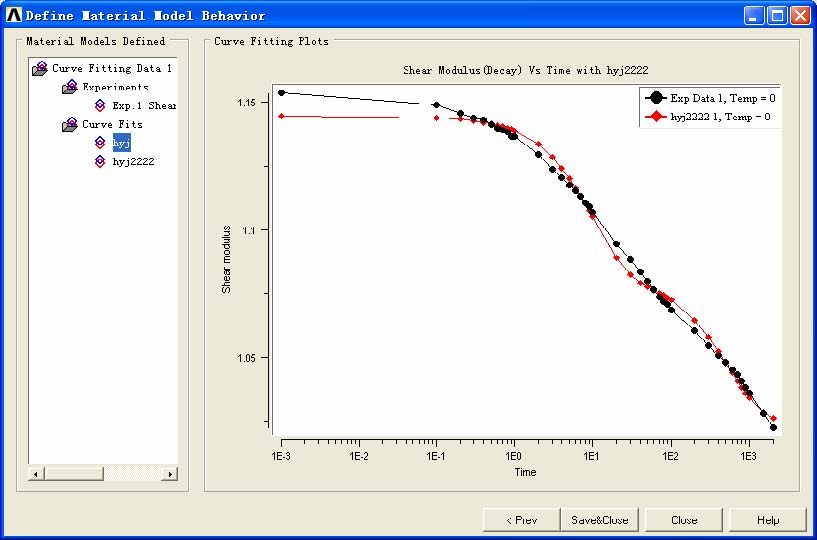Screen dimensions: 817x540
Task: Select Exp.1 Shear experiment entry
Action: (144, 105)
